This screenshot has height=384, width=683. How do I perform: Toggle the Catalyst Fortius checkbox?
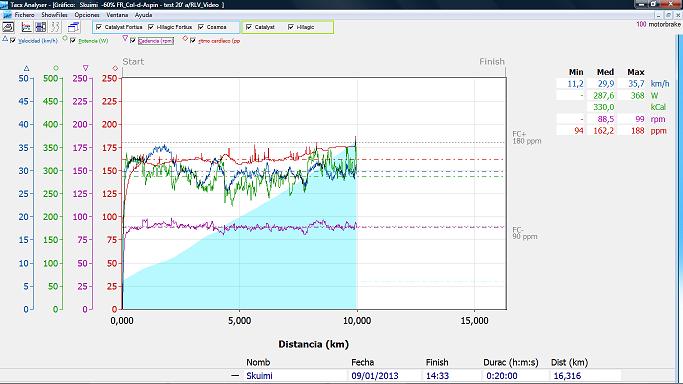click(99, 27)
